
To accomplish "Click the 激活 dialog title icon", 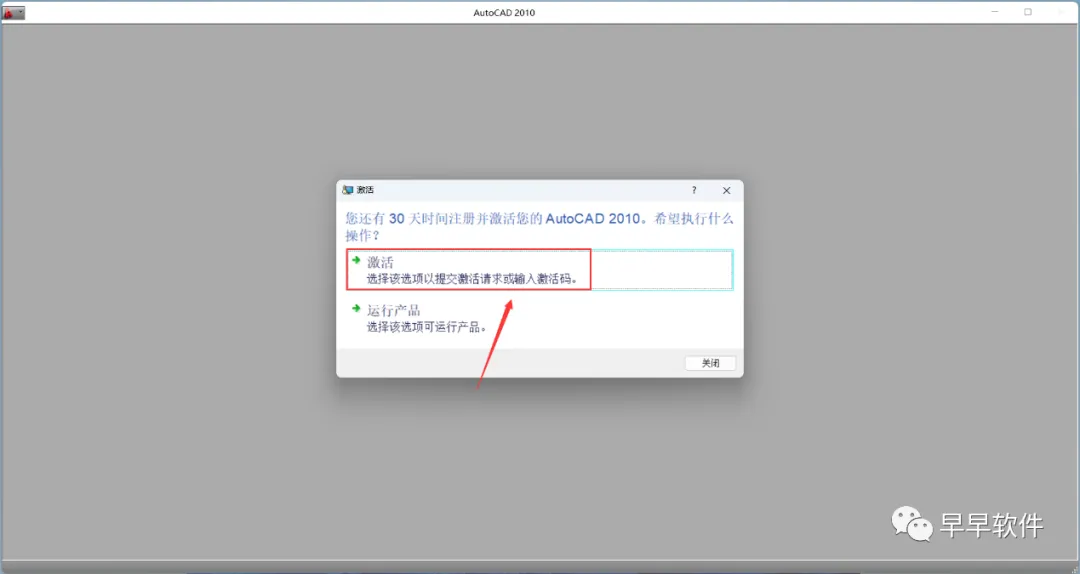I will 348,190.
